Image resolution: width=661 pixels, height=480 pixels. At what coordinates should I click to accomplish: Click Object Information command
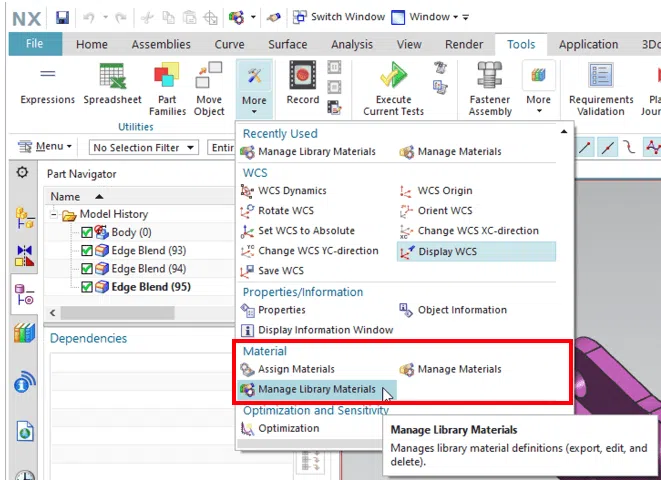click(x=453, y=310)
